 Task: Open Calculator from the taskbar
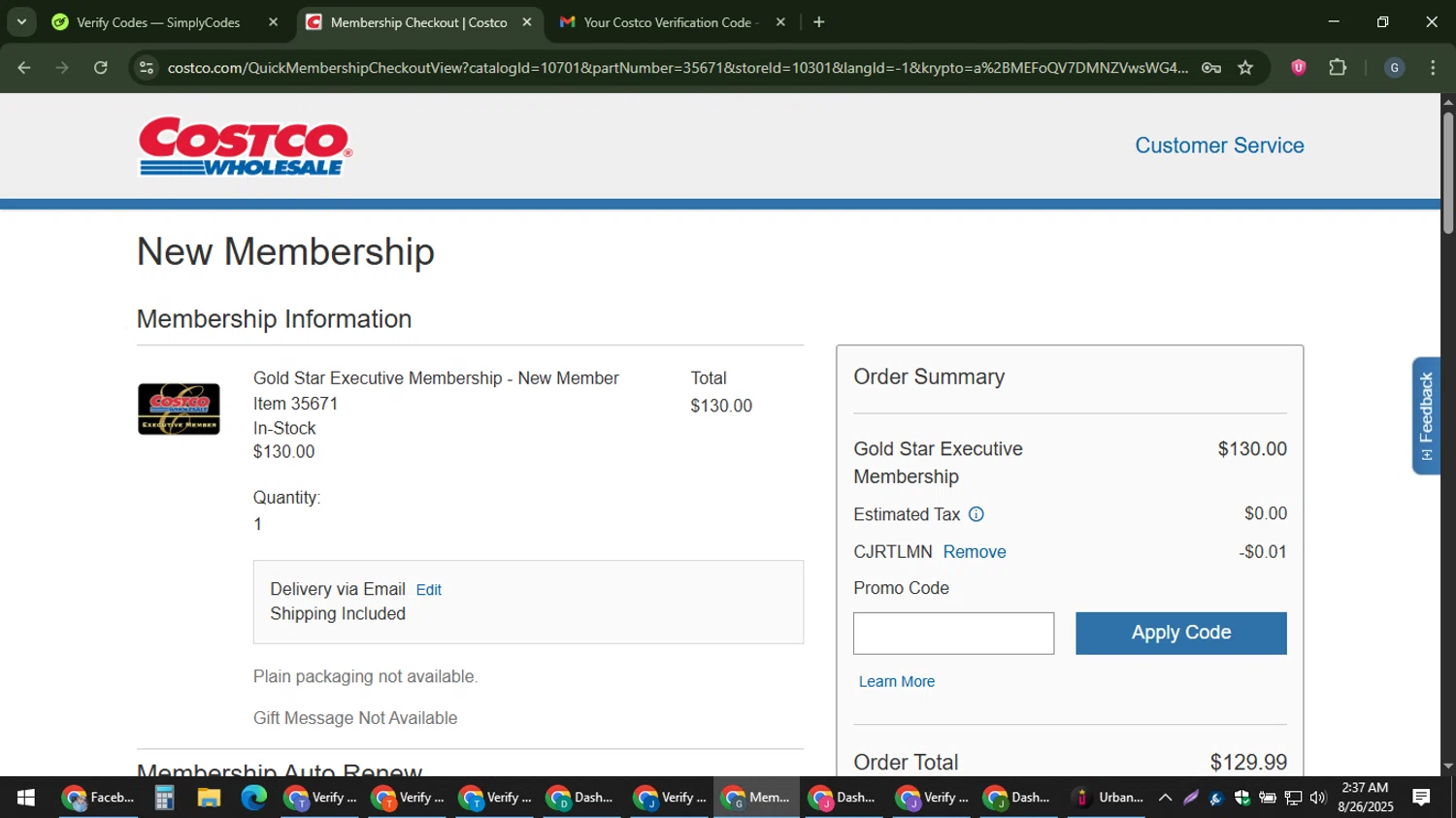[164, 798]
